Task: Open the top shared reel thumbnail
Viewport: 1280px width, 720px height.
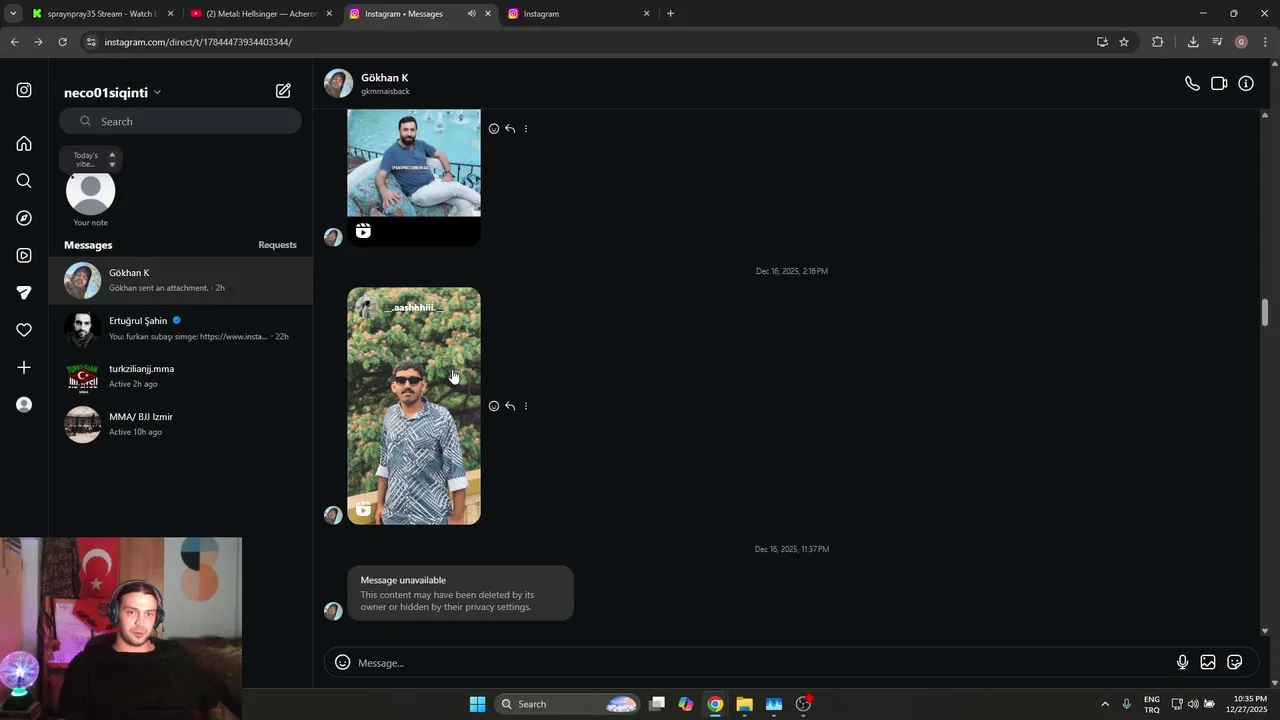Action: (414, 177)
